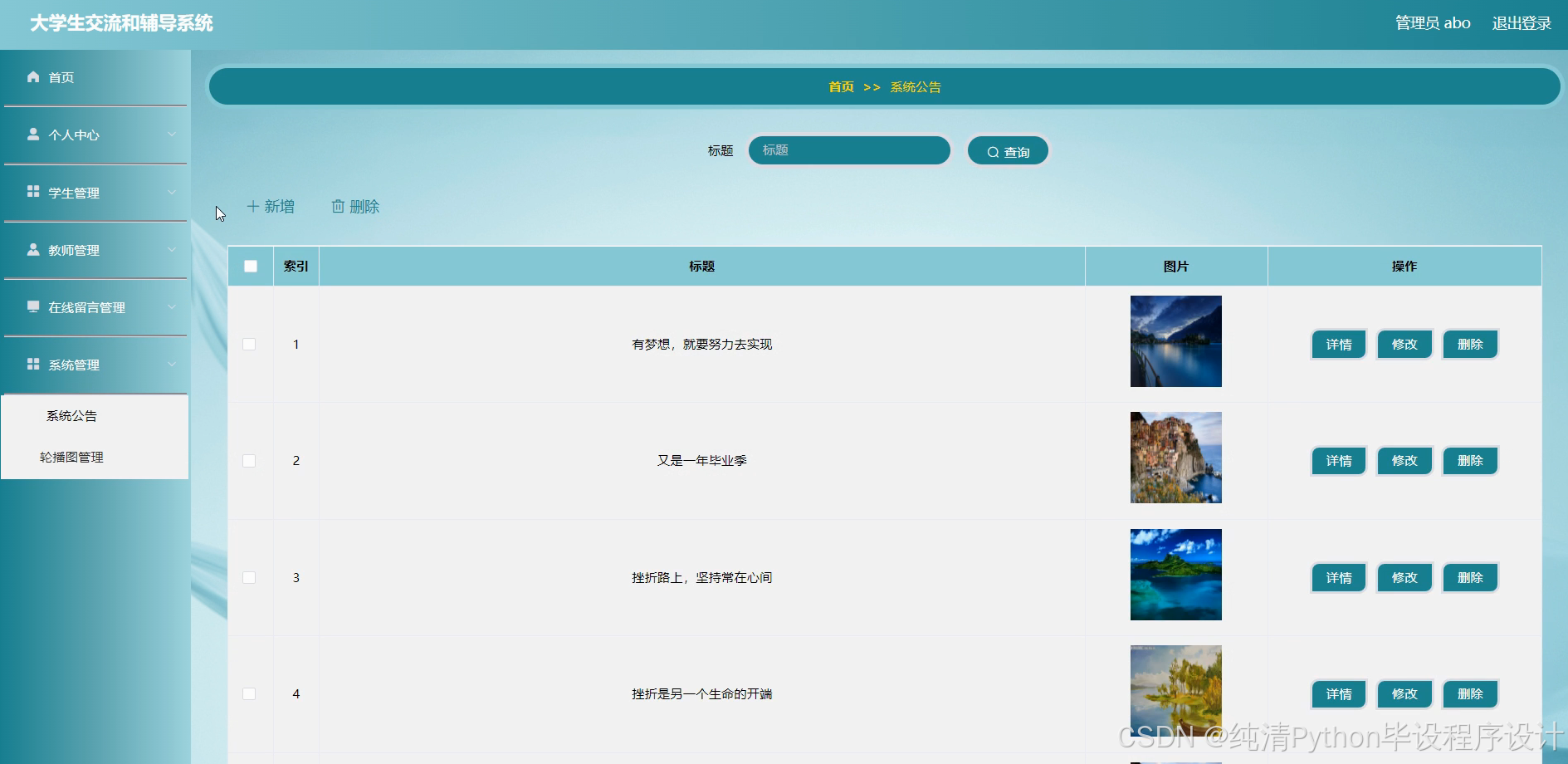Expand the 个人中心 menu chevron

172,134
